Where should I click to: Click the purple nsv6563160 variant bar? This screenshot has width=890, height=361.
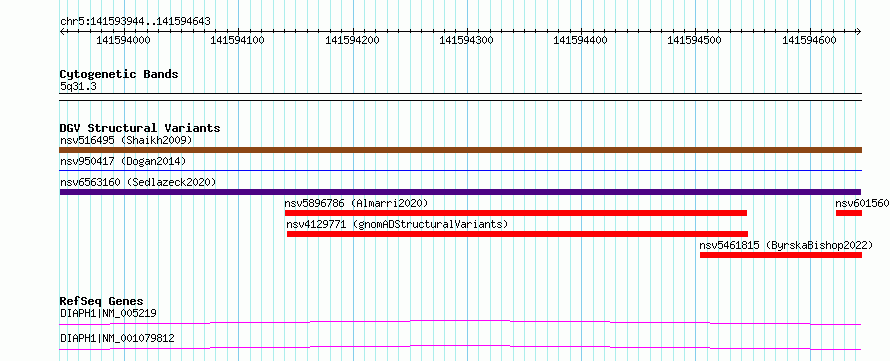(x=460, y=192)
